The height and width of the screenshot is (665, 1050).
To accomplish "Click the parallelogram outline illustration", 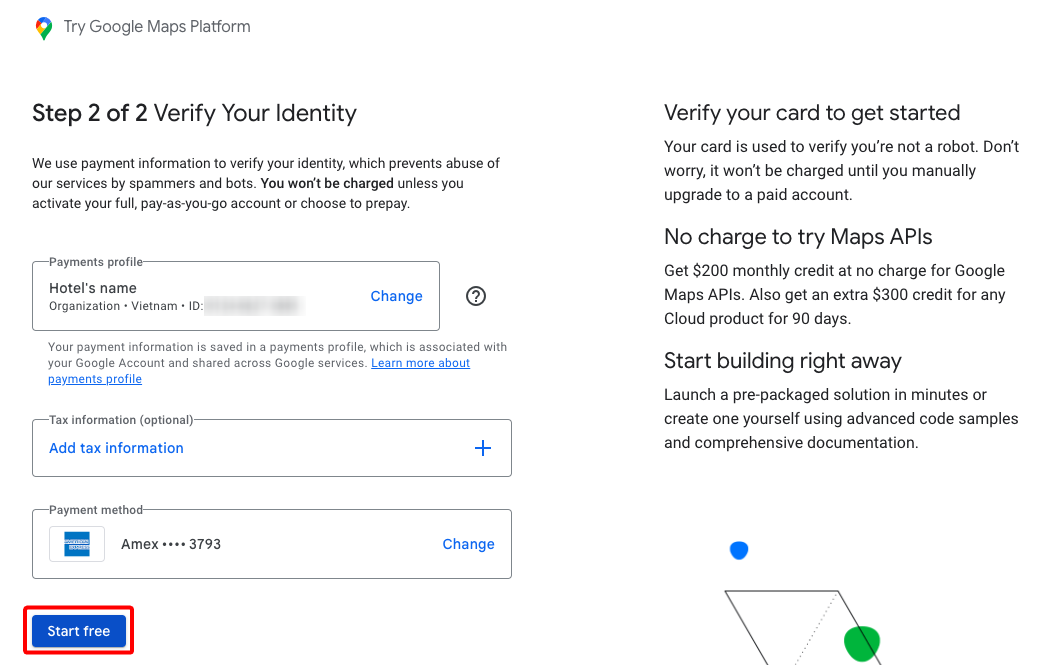I will [x=800, y=627].
